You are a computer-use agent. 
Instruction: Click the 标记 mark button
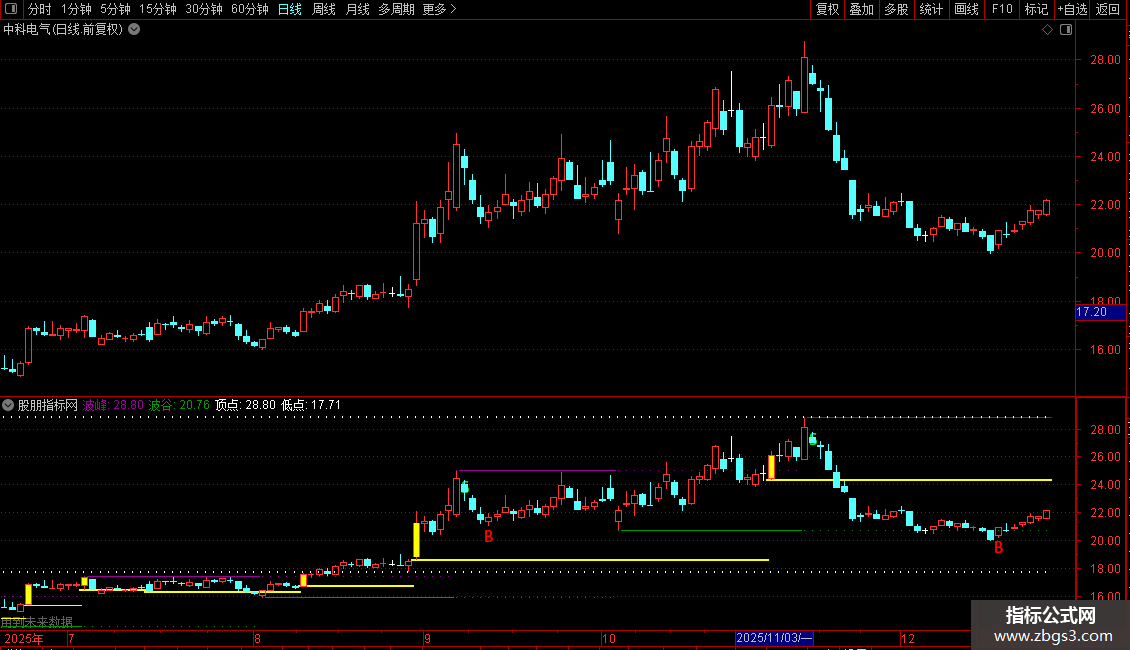1036,9
